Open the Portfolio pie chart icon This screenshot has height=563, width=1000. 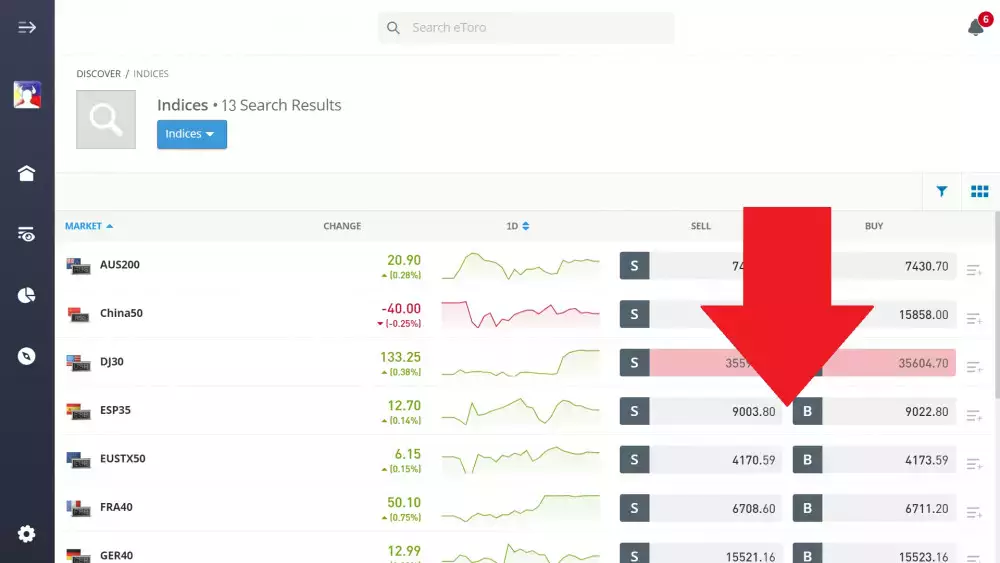(26, 295)
